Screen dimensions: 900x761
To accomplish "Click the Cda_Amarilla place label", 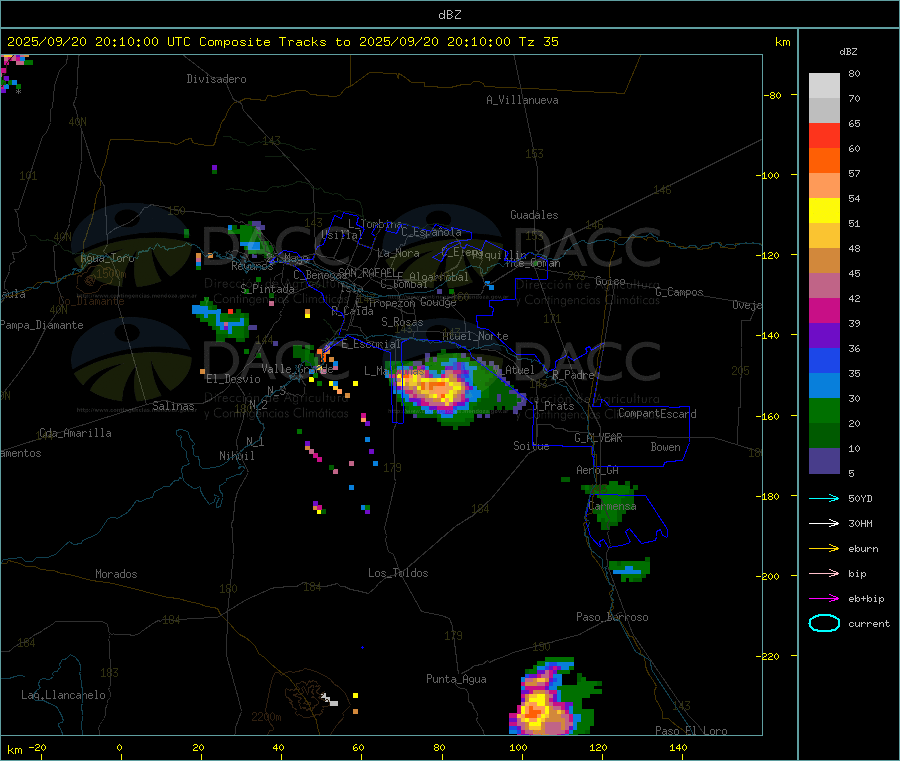I will pyautogui.click(x=75, y=433).
